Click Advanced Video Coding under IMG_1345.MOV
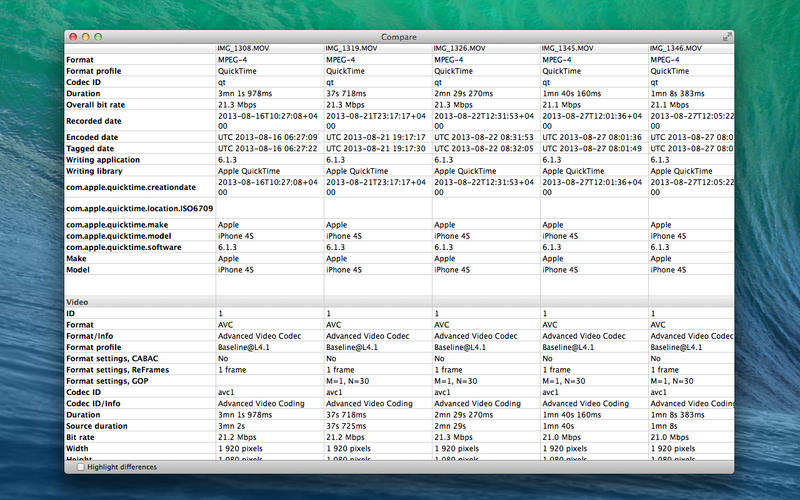The image size is (800, 500). (586, 403)
